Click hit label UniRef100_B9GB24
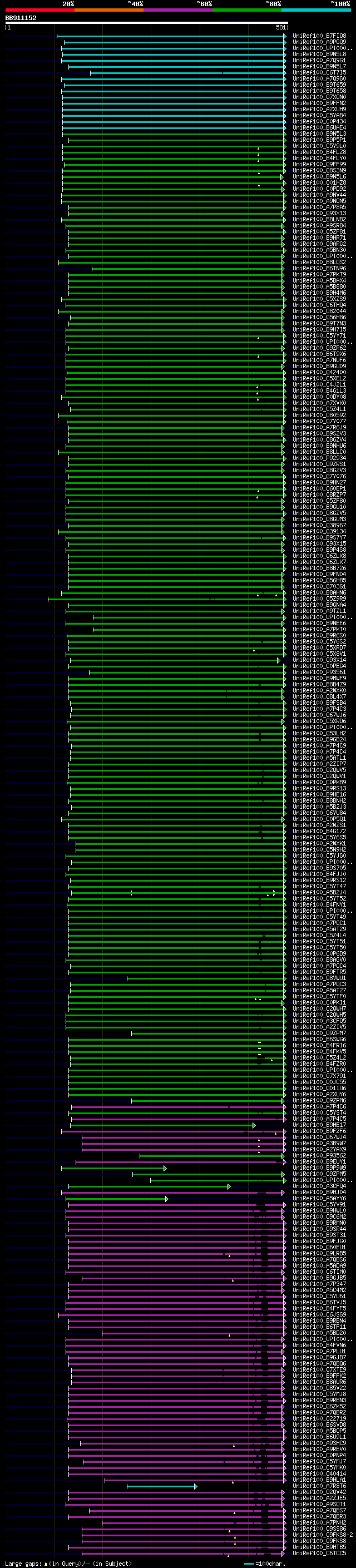Image resolution: width=356 pixels, height=1568 pixels. point(319,740)
